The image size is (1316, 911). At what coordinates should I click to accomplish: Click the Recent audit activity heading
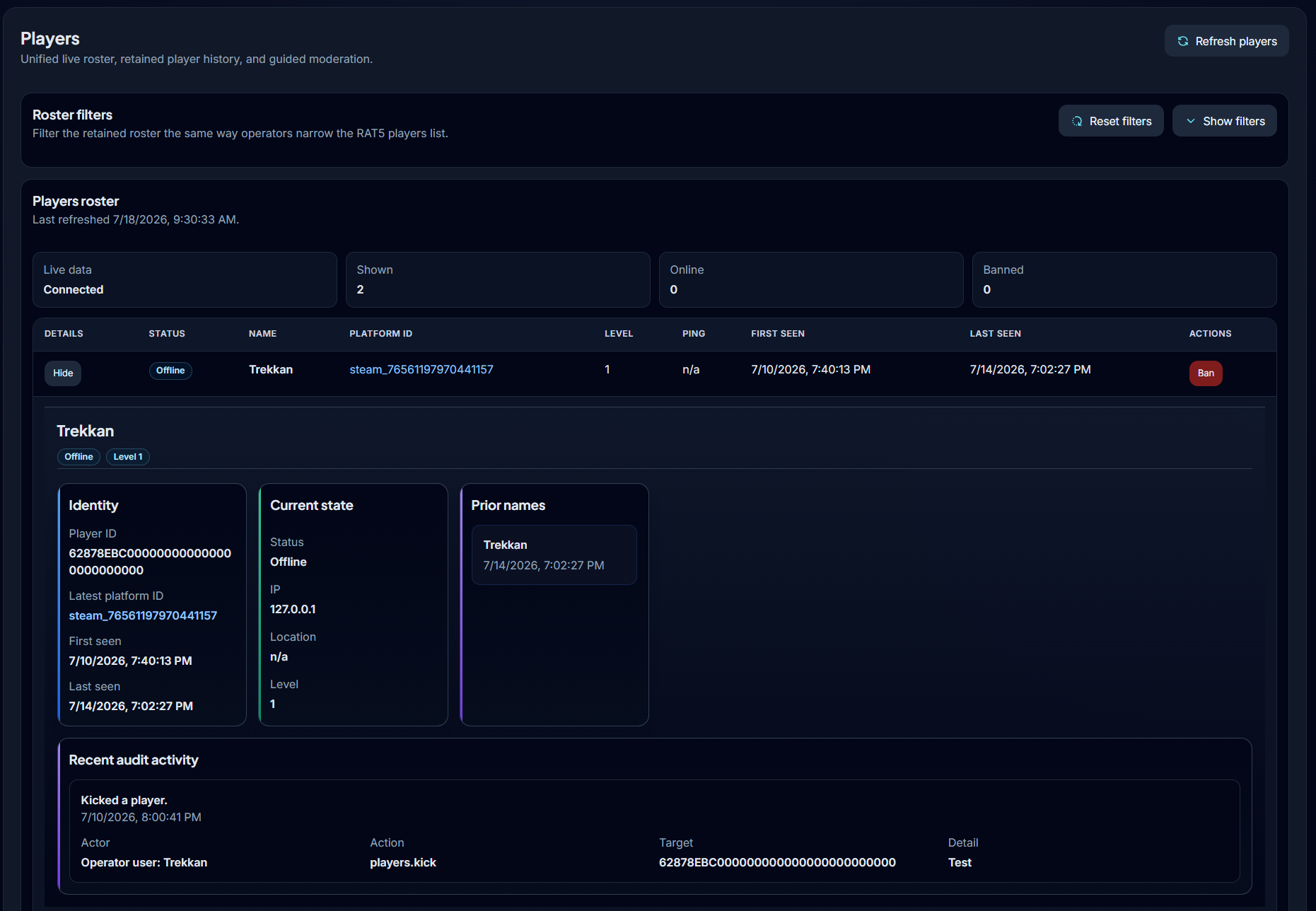coord(134,760)
